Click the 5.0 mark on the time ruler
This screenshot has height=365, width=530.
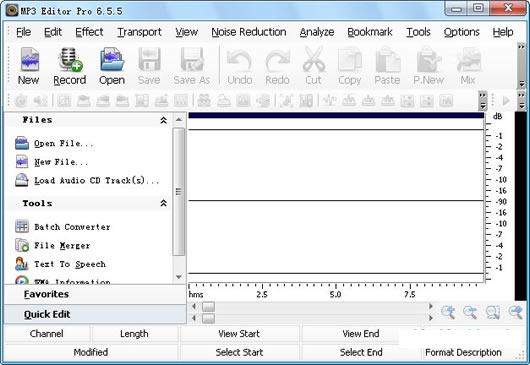click(335, 295)
